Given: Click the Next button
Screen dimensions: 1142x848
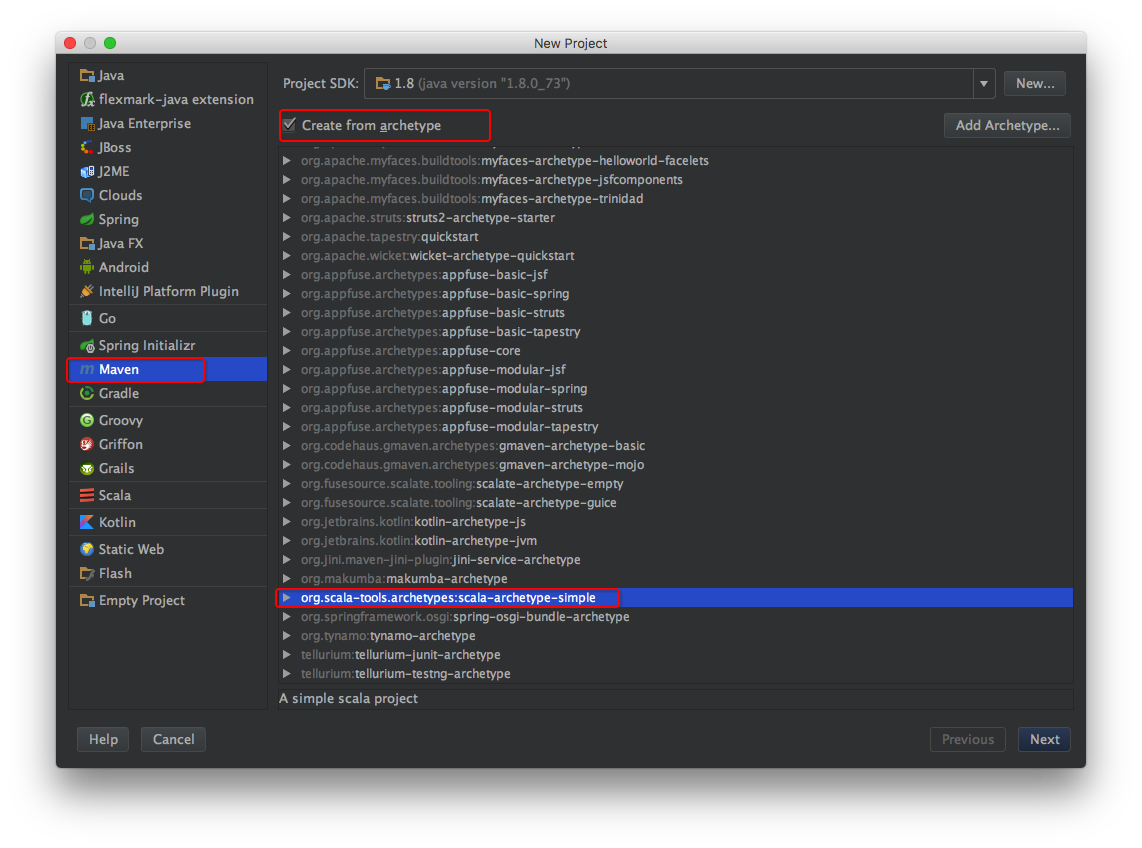Looking at the screenshot, I should [x=1044, y=740].
